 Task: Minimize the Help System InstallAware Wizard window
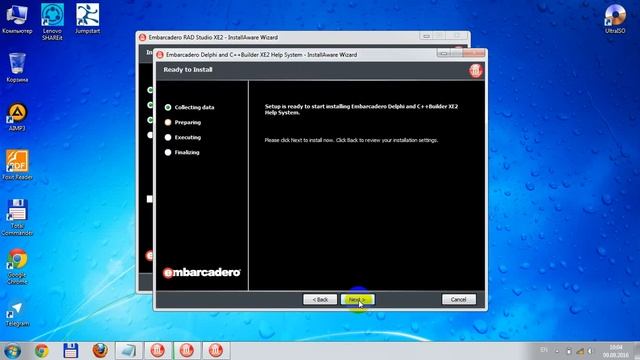[x=444, y=53]
